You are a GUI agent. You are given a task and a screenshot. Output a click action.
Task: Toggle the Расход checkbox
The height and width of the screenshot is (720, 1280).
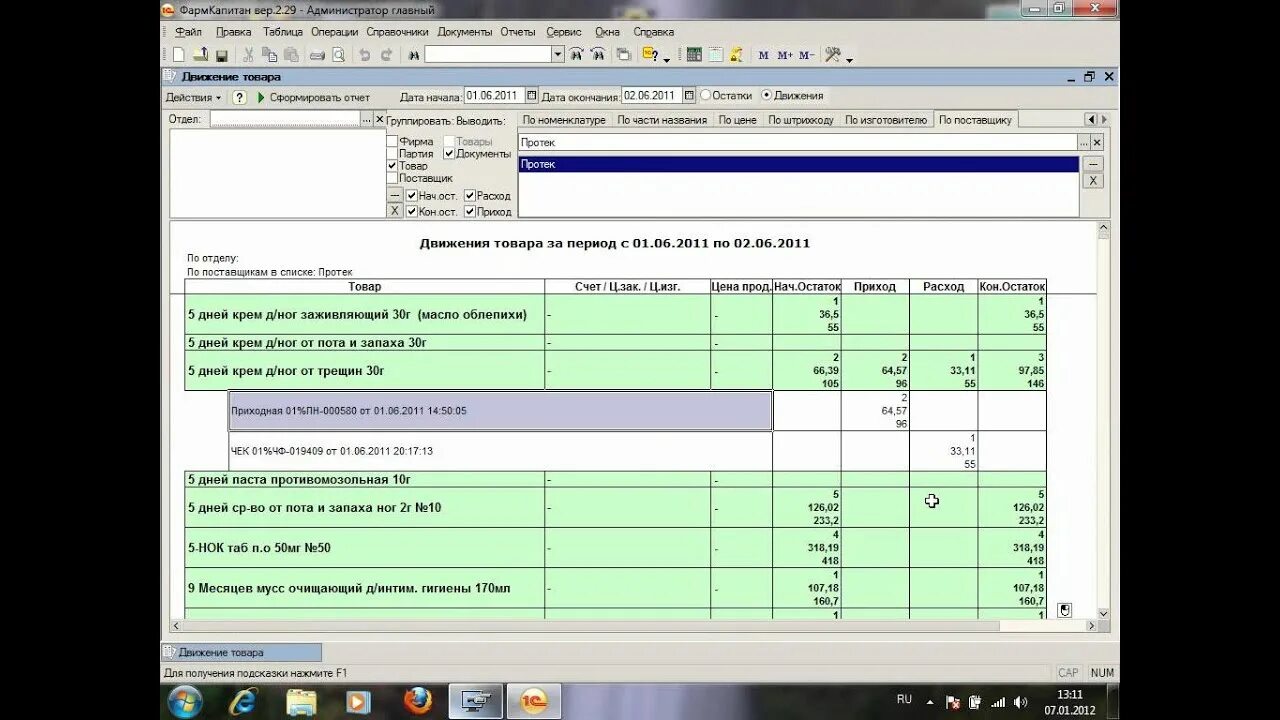click(x=470, y=196)
